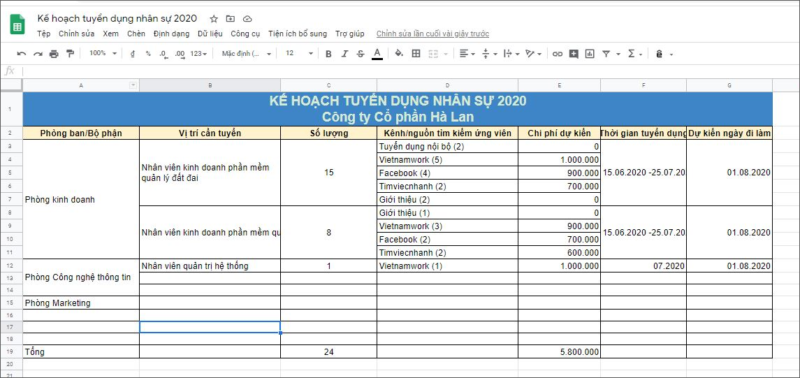Create a filter
Screen dimensions: 800x378
tap(606, 54)
